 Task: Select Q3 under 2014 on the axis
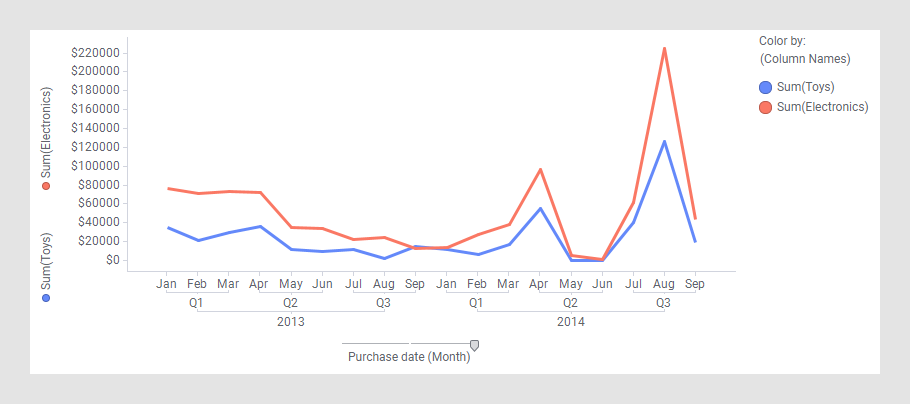pos(663,302)
